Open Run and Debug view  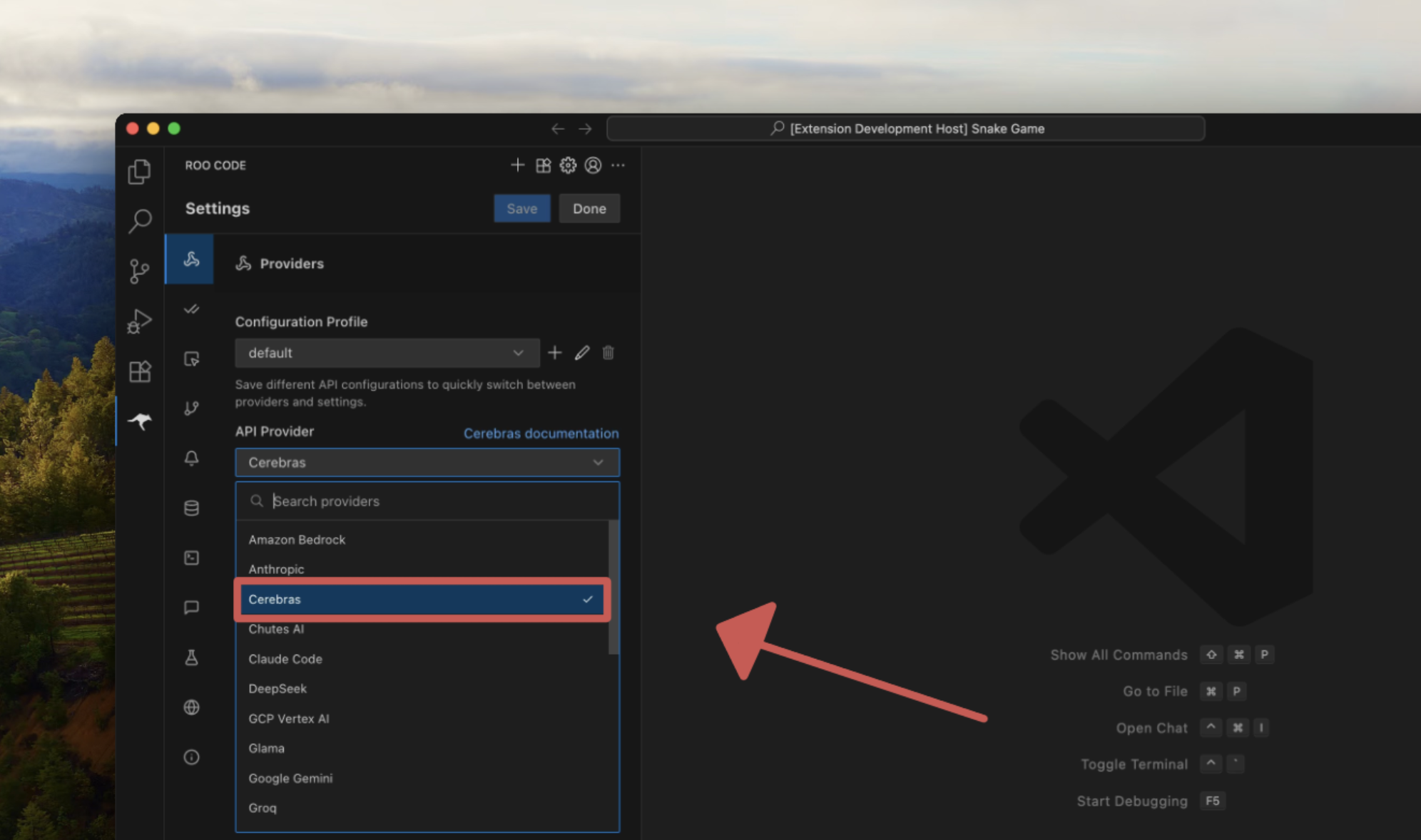click(x=140, y=321)
